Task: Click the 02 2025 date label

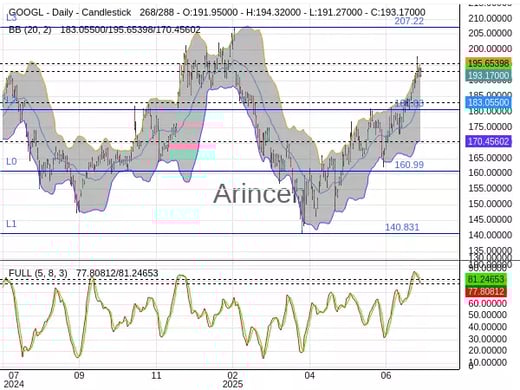Action: (233, 380)
